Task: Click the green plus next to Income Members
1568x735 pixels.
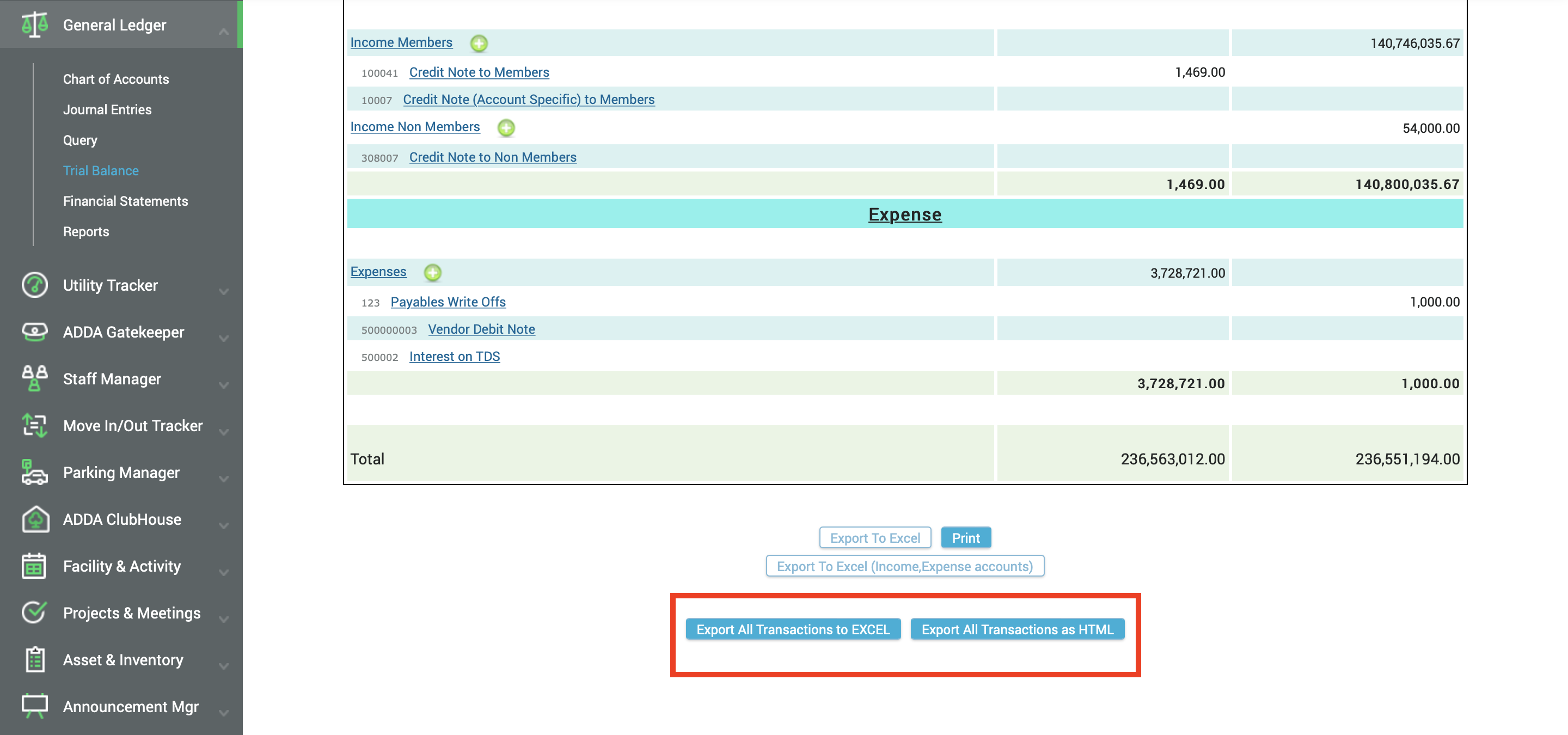Action: pos(480,43)
